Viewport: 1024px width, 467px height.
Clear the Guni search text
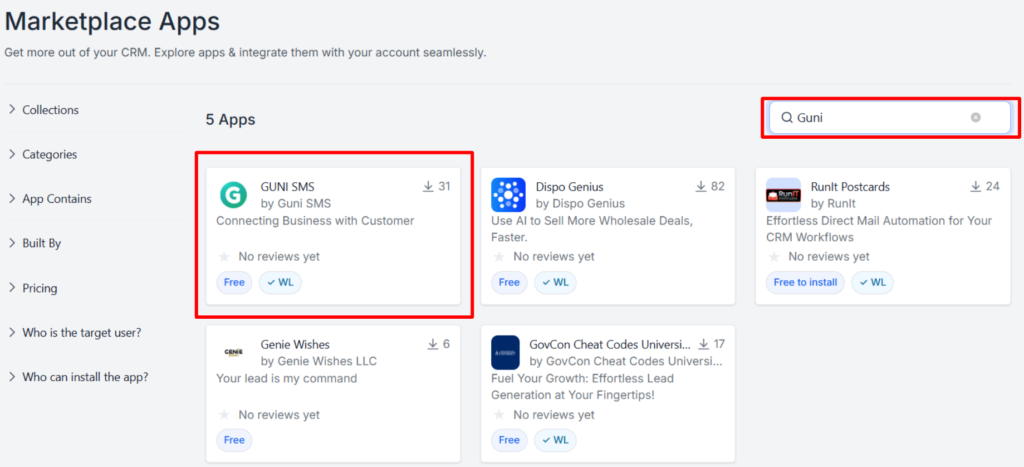click(975, 118)
